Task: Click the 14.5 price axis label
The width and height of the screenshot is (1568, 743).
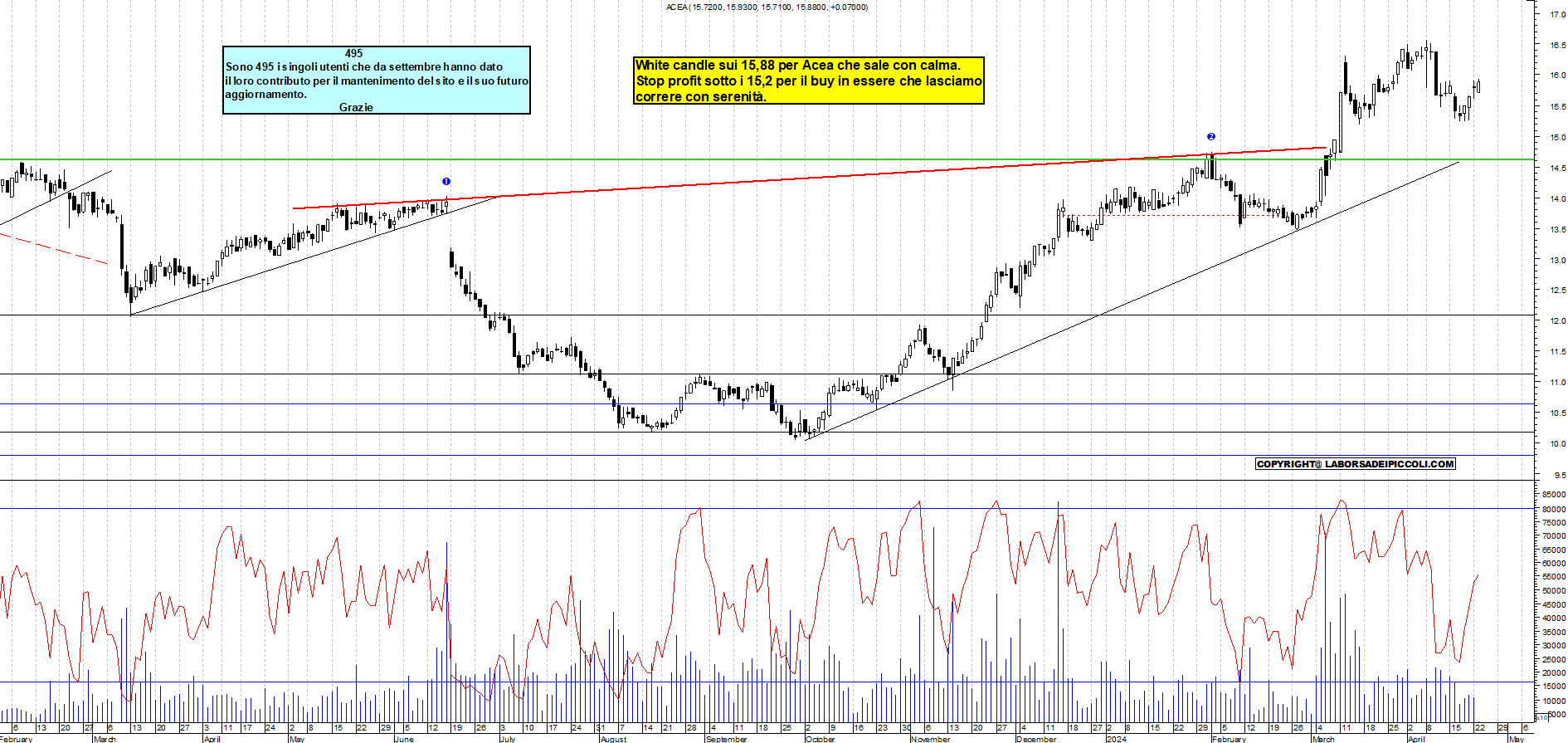Action: point(1558,168)
